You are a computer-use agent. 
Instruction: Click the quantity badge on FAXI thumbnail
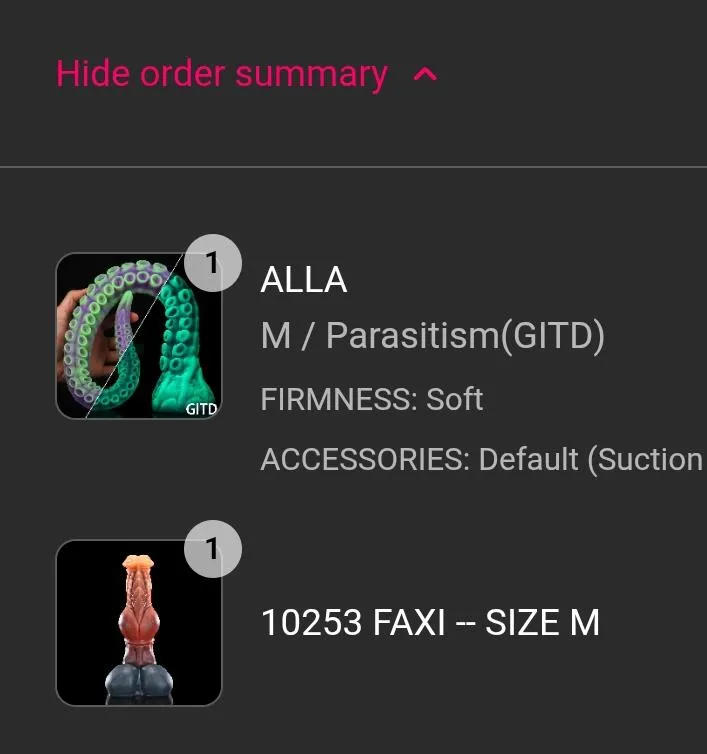(x=212, y=549)
